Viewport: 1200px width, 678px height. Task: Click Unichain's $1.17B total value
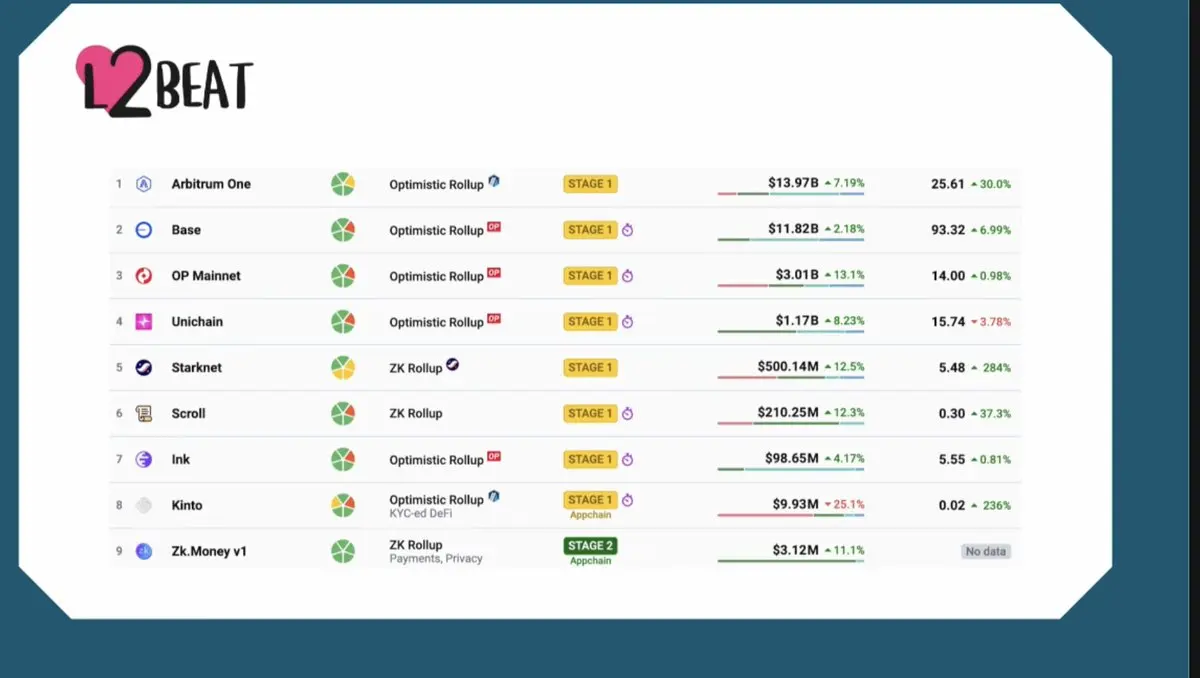(797, 321)
